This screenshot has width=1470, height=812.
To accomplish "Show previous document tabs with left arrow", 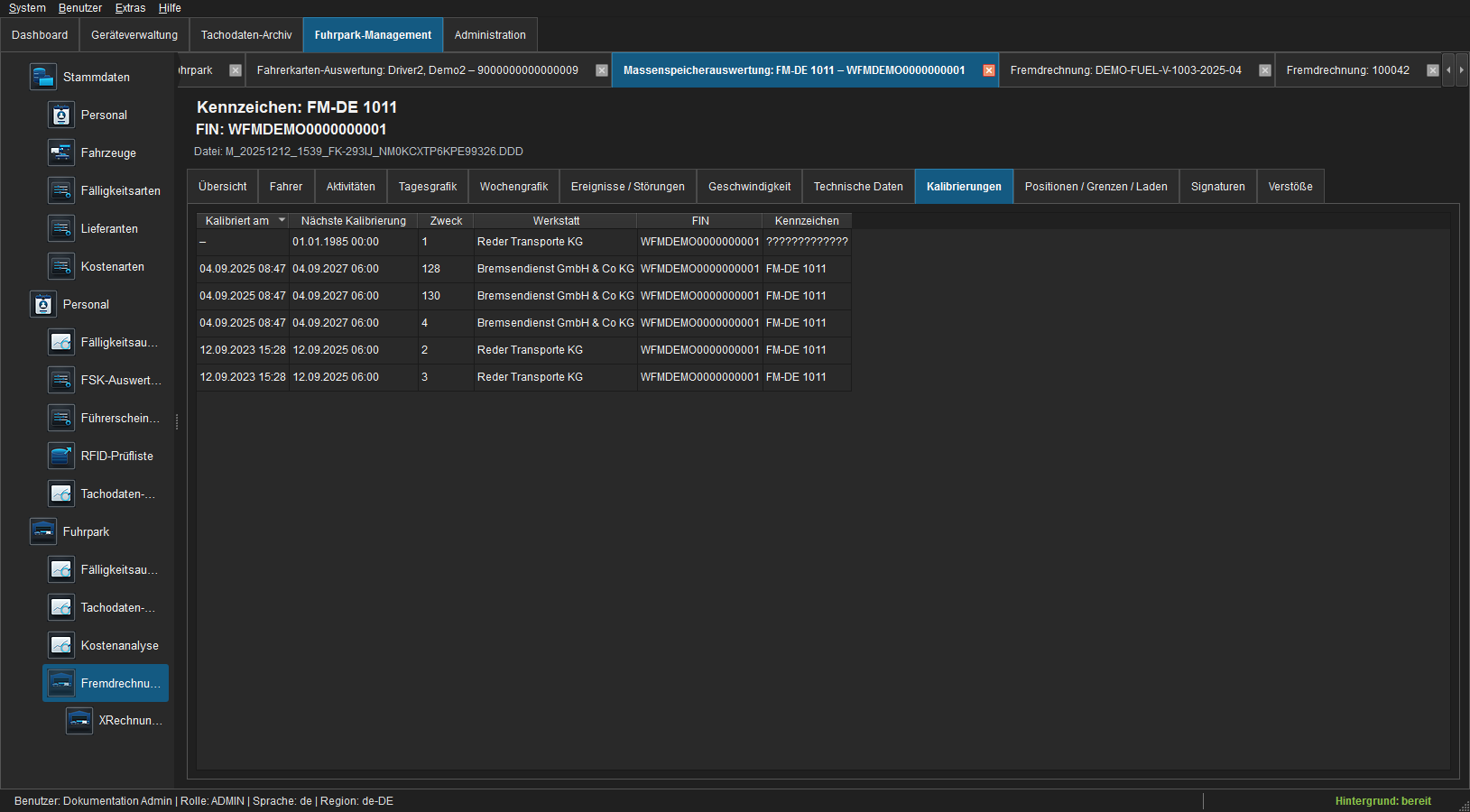I will click(x=1449, y=70).
